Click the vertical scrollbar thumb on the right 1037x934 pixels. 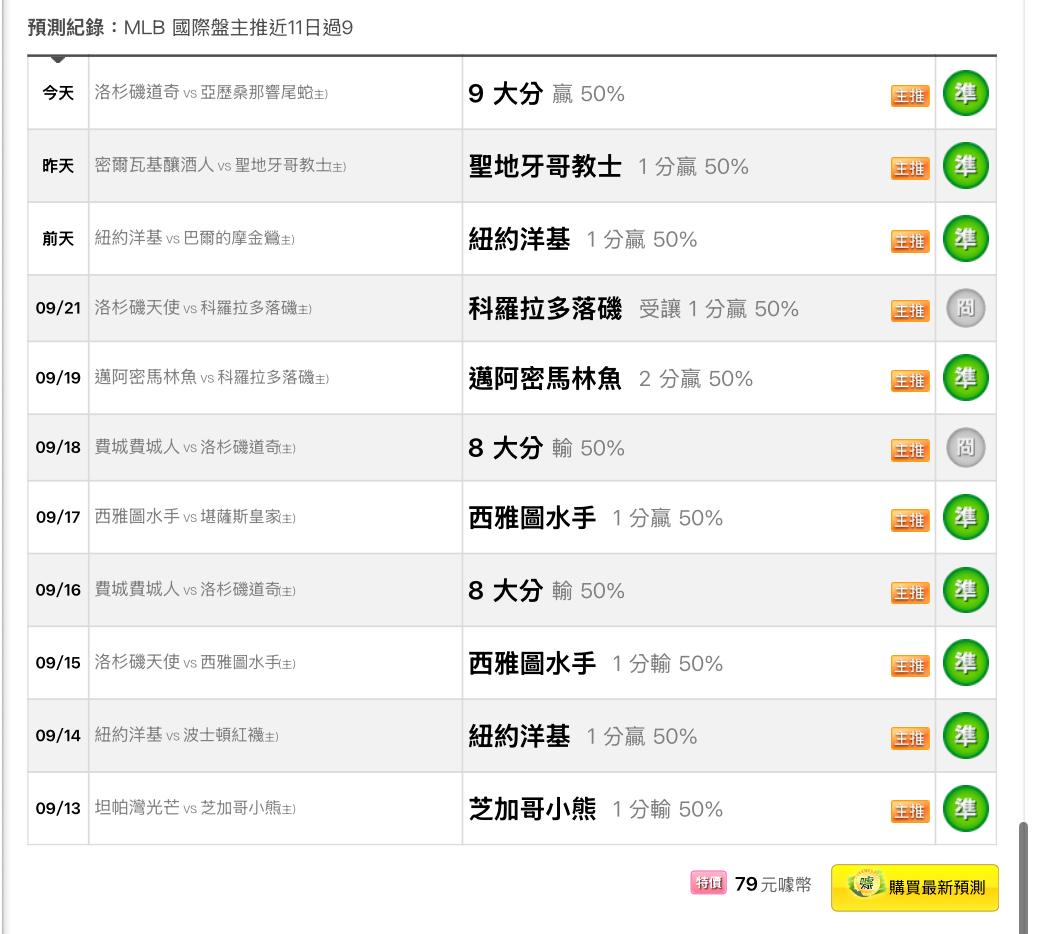pos(1023,877)
